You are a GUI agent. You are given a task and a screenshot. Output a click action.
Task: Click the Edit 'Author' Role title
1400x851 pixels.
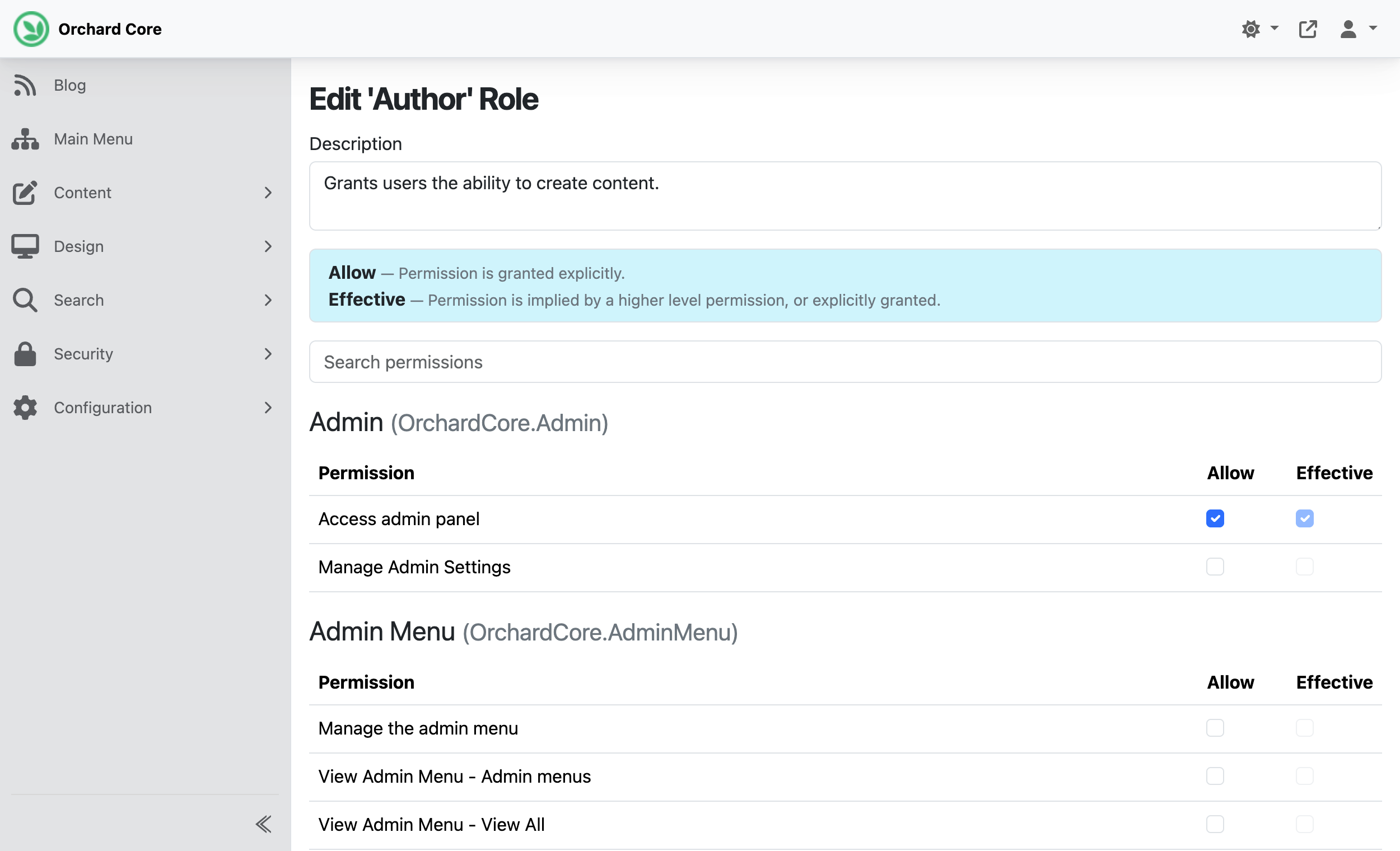424,100
